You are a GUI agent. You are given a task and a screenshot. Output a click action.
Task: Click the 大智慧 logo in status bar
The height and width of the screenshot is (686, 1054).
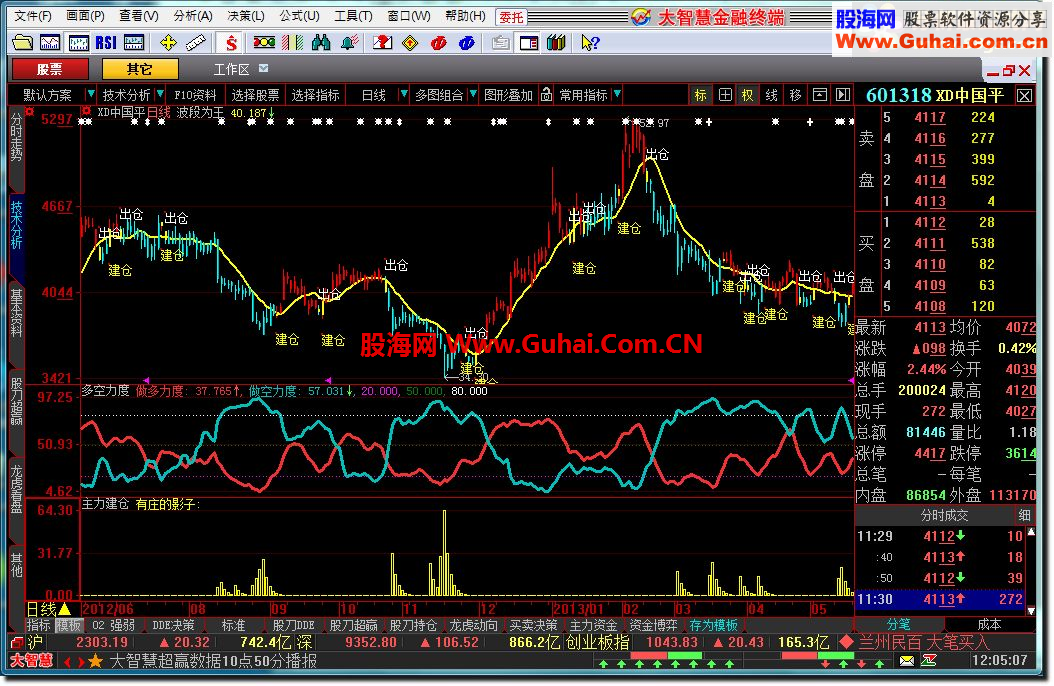tap(32, 661)
